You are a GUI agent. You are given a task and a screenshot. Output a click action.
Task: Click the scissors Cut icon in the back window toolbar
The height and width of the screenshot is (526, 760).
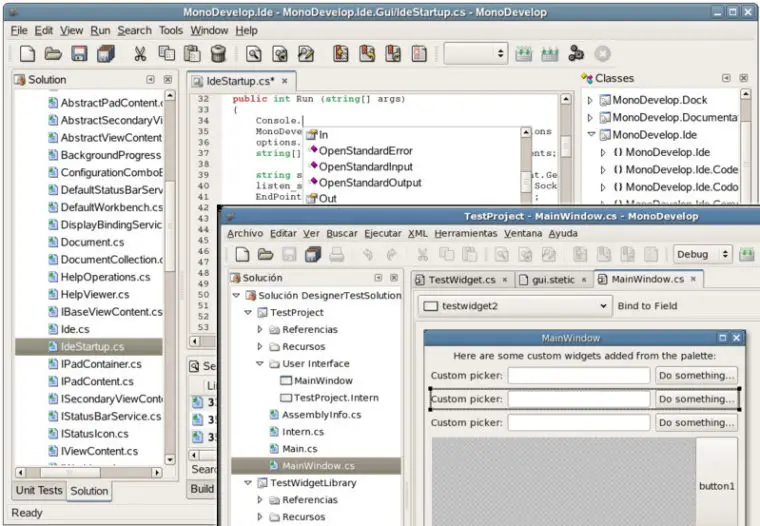point(140,54)
